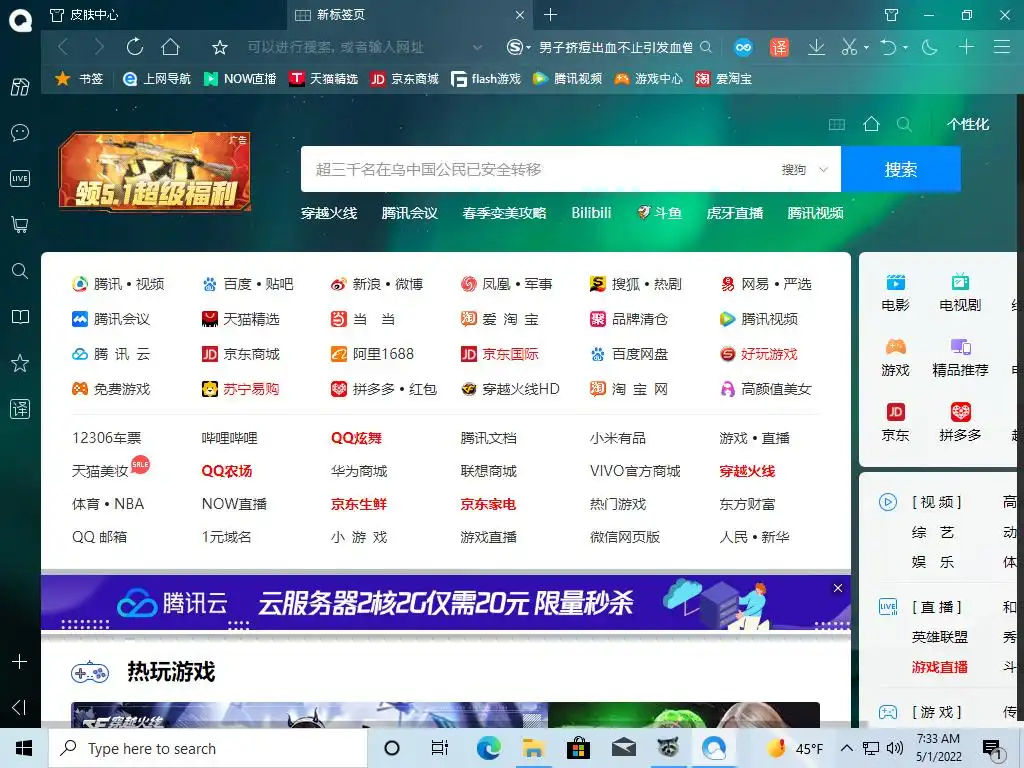The image size is (1024, 768).
Task: Open the undo history dropdown arrow
Action: pos(905,48)
